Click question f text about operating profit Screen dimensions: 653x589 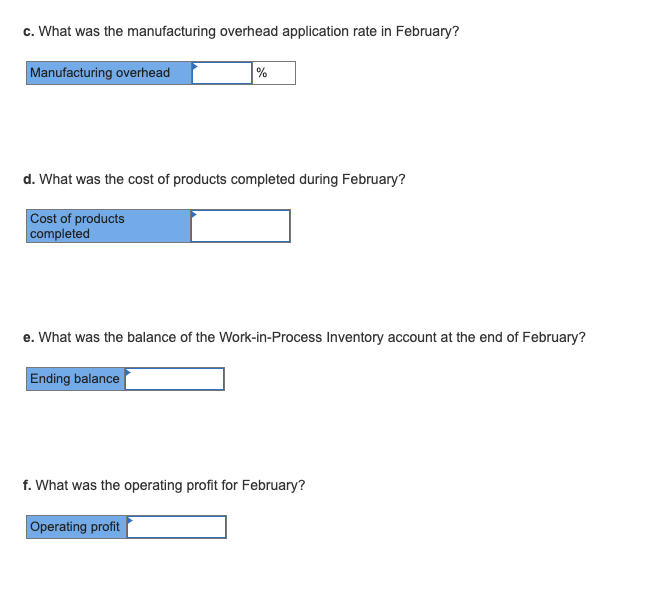[x=170, y=485]
